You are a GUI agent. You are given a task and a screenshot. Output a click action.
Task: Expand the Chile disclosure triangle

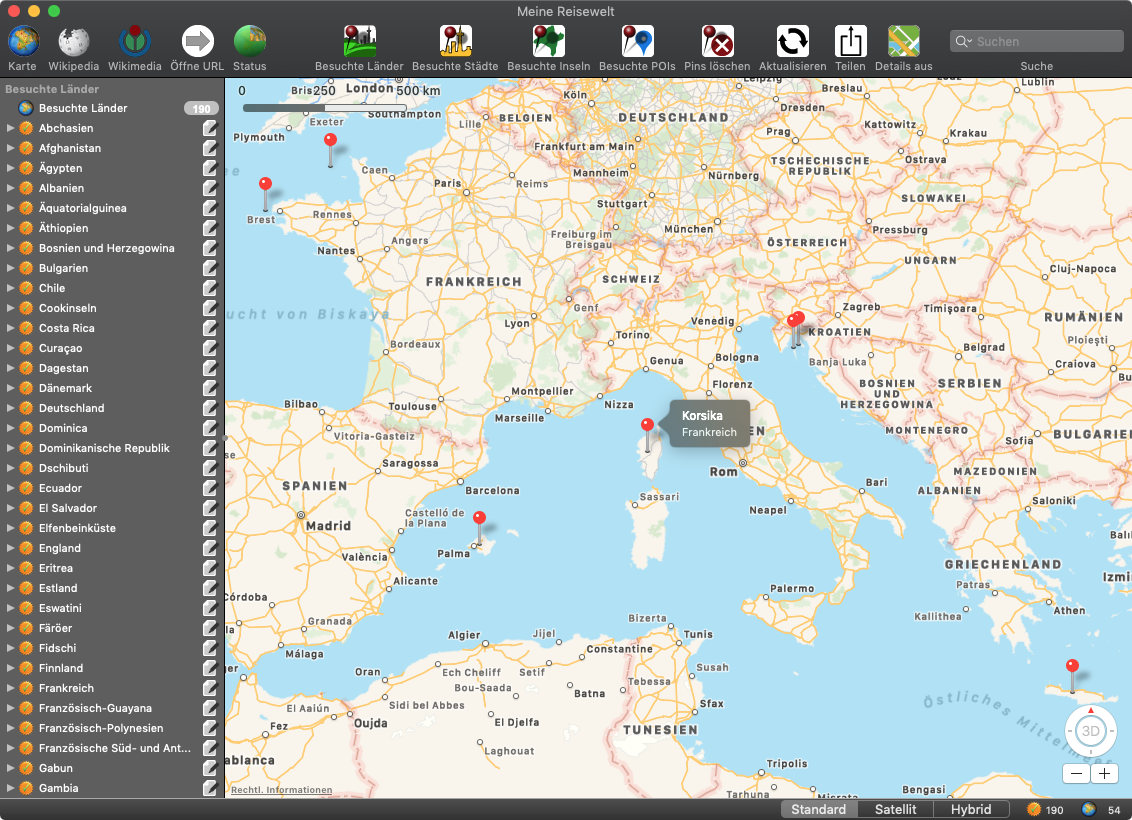point(11,288)
